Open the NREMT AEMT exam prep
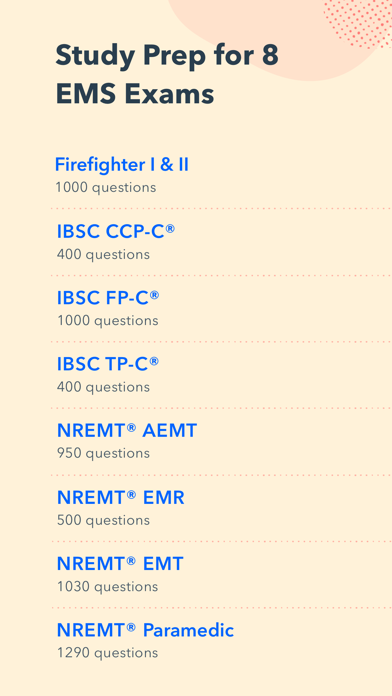Image resolution: width=392 pixels, height=696 pixels. coord(127,431)
